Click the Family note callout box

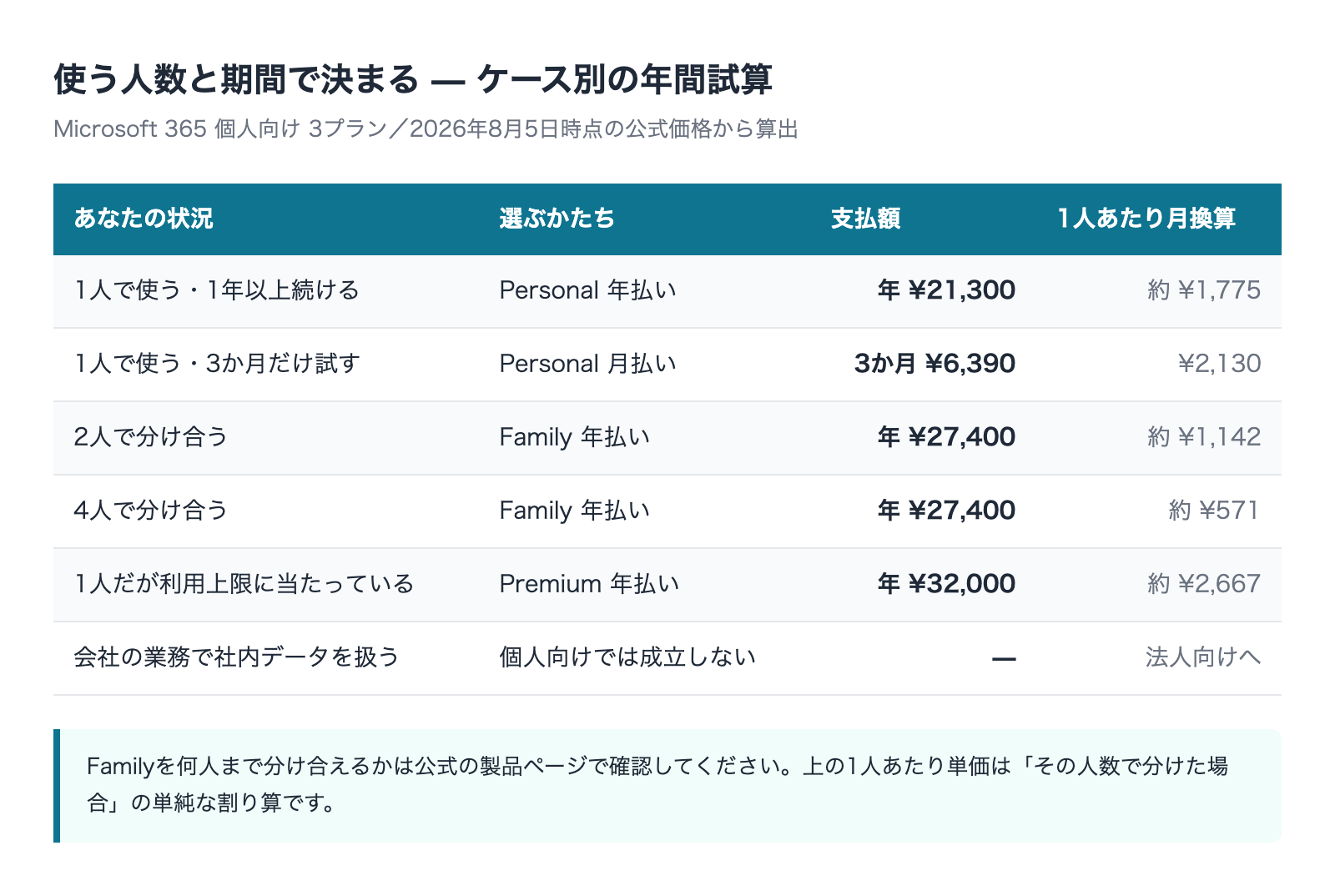(x=667, y=786)
